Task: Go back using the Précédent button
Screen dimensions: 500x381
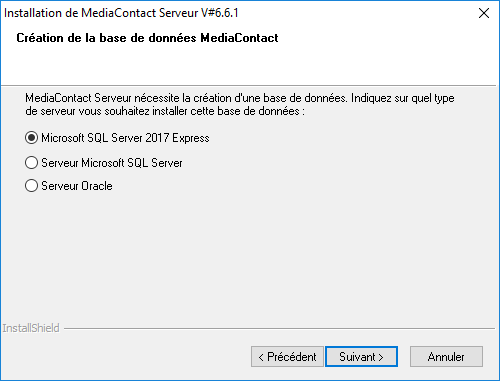Action: tap(287, 357)
